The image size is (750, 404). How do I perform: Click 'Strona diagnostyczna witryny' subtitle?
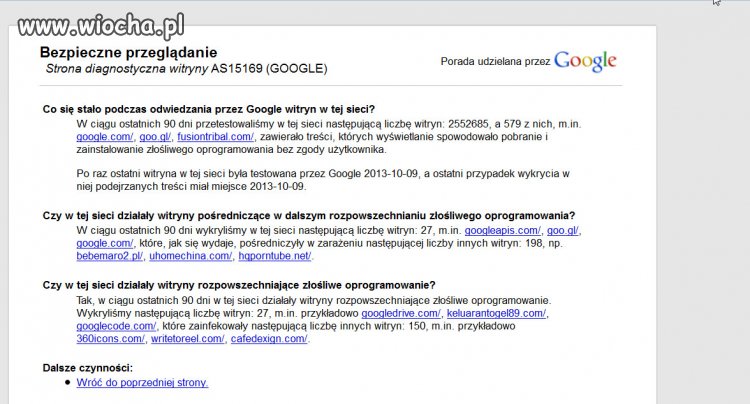[127, 69]
